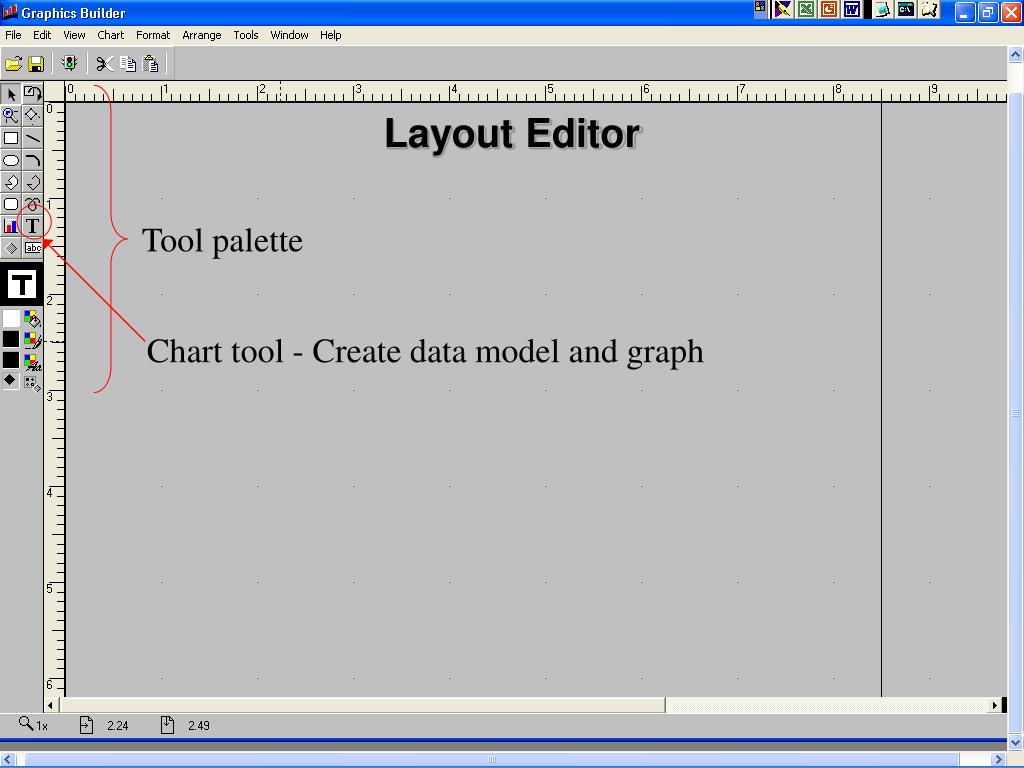Click the Run traffic light icon
The width and height of the screenshot is (1024, 768).
tap(69, 63)
